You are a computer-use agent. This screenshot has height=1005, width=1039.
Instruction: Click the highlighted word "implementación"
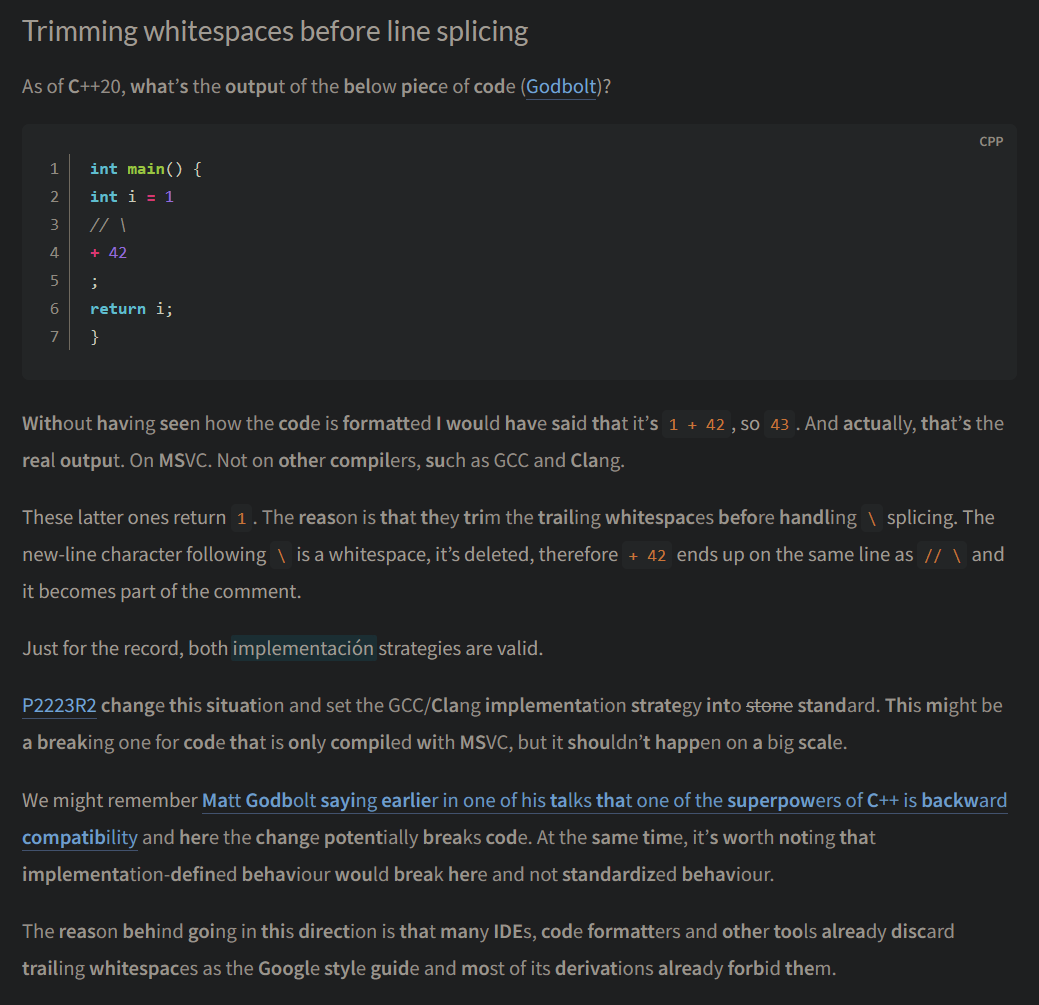tap(303, 648)
